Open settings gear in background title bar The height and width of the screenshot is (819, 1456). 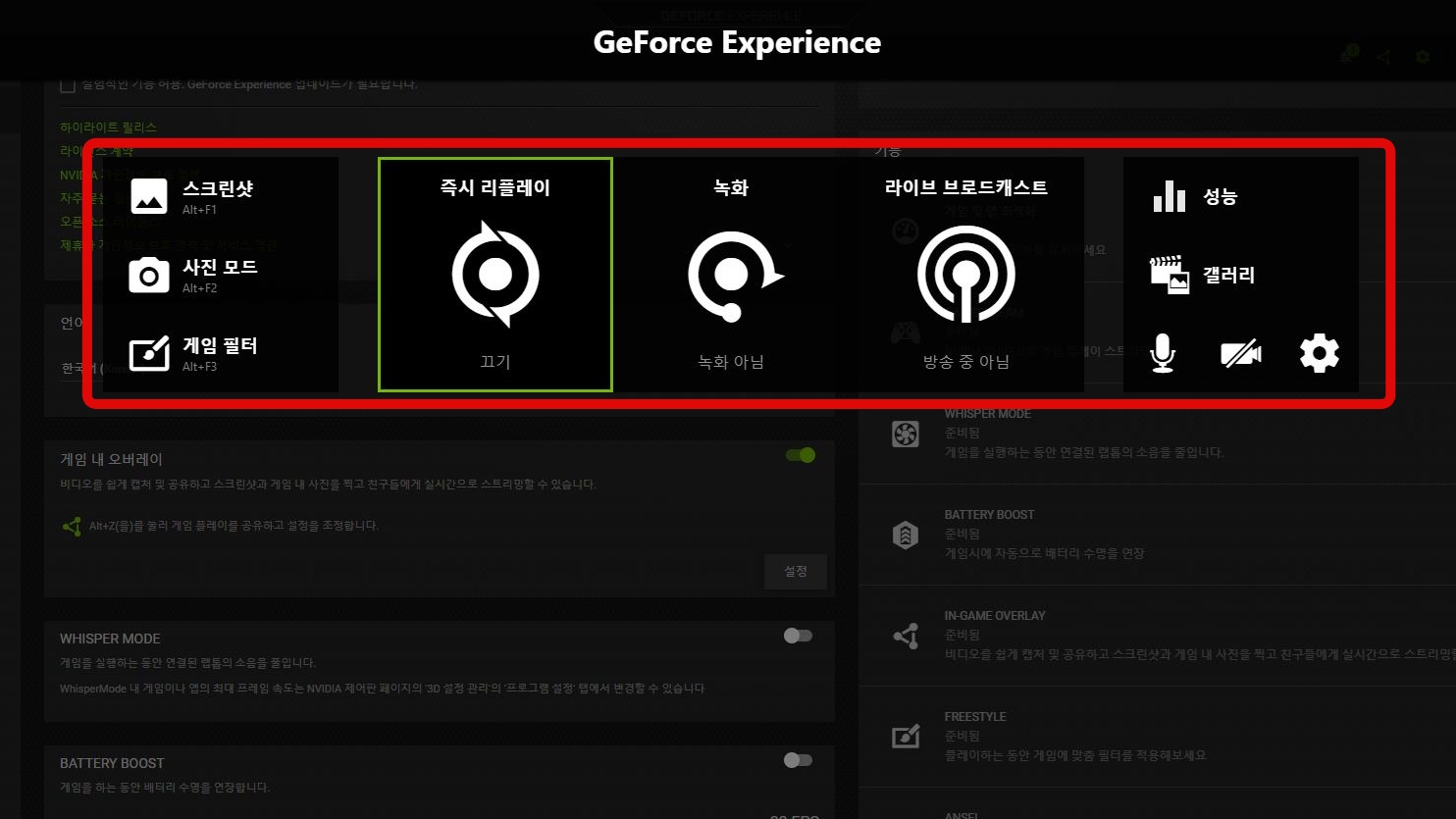coord(1423,57)
